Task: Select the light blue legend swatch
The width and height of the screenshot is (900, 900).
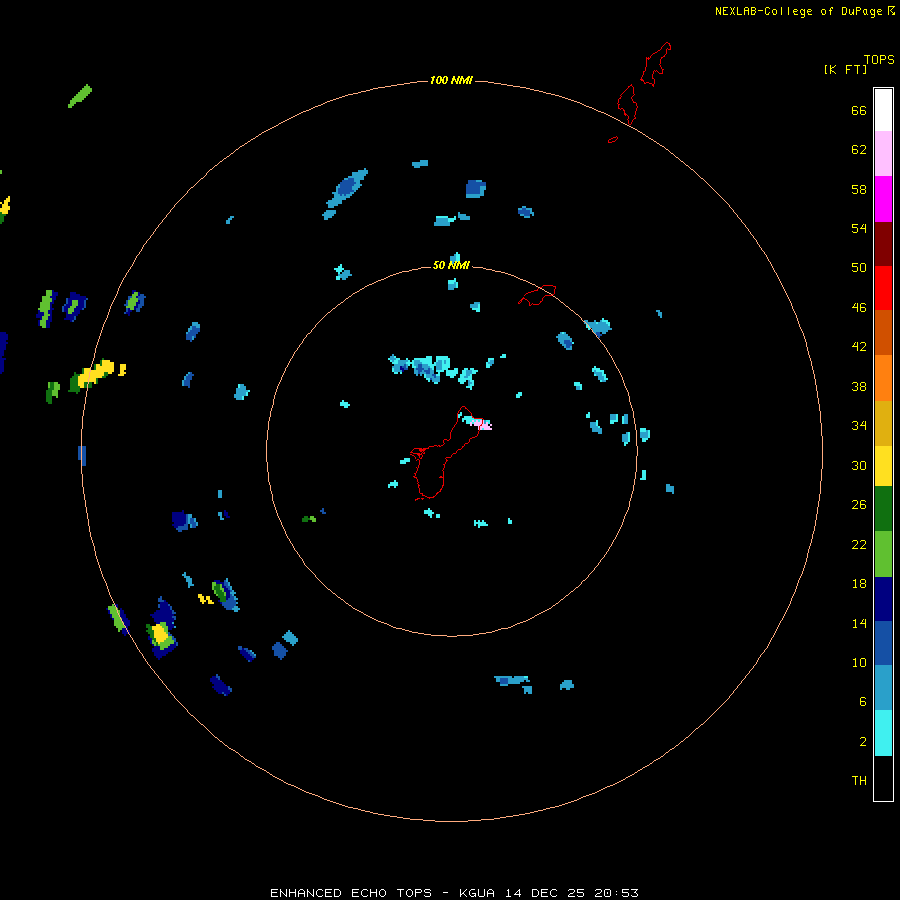Action: pyautogui.click(x=883, y=687)
